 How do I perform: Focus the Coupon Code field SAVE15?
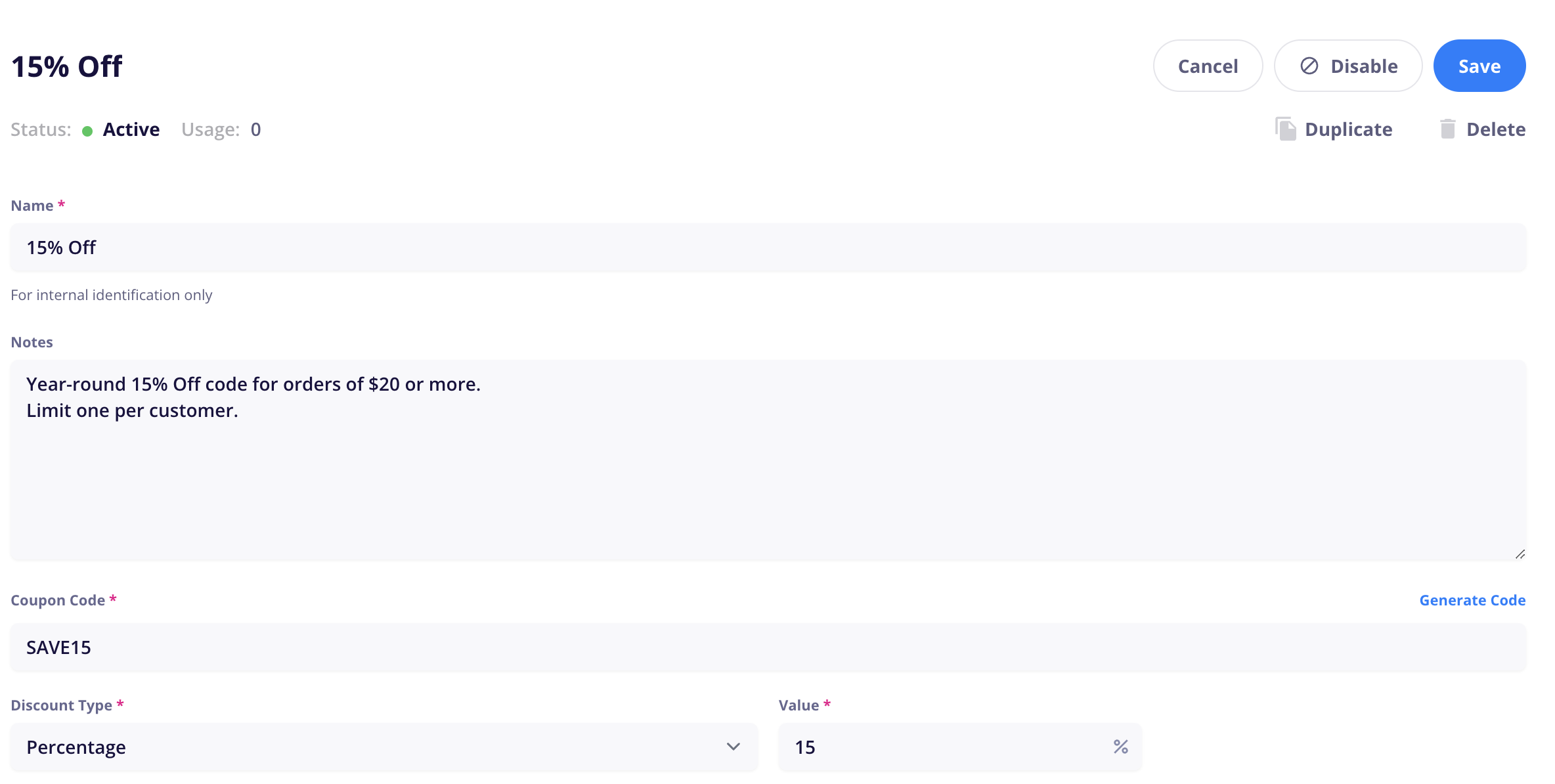(768, 647)
